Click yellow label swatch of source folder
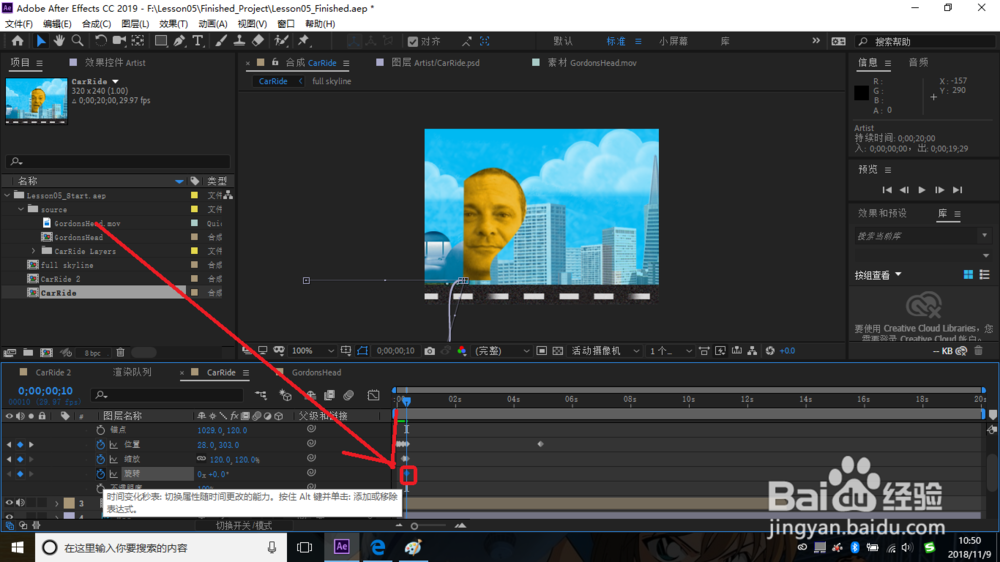This screenshot has width=1000, height=562. click(x=194, y=209)
